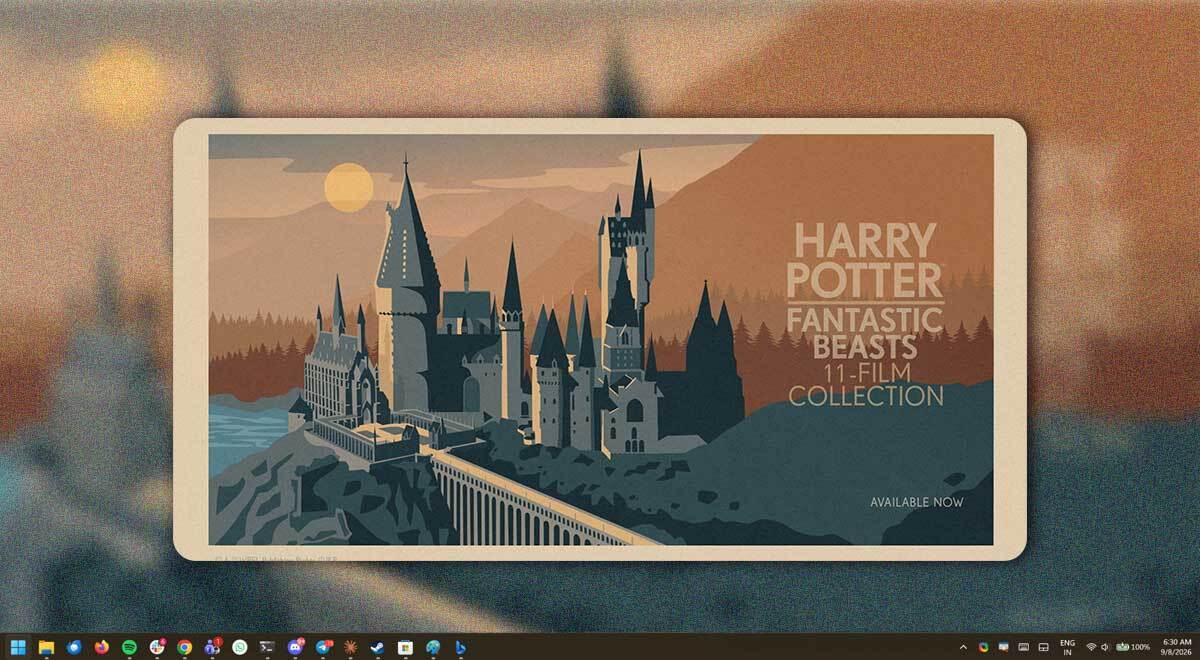This screenshot has width=1200, height=660.
Task: Open the Windows Start menu
Action: pos(18,647)
